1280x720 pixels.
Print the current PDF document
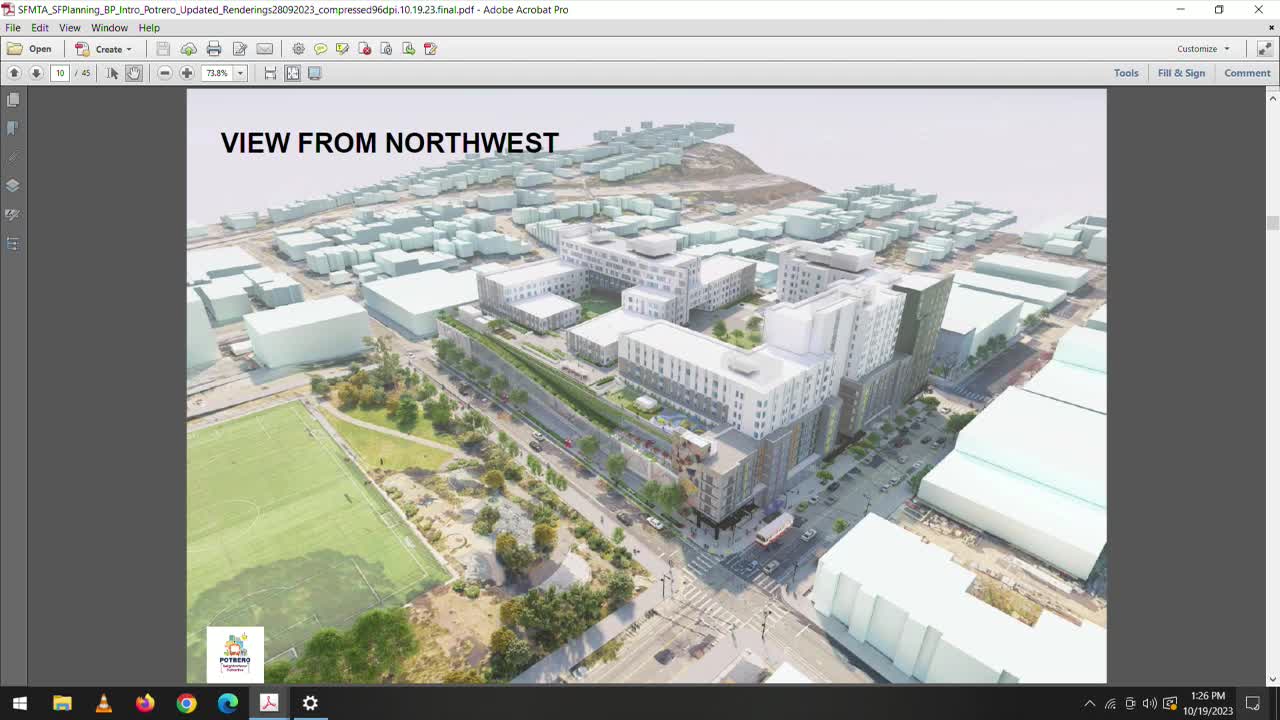(x=214, y=48)
